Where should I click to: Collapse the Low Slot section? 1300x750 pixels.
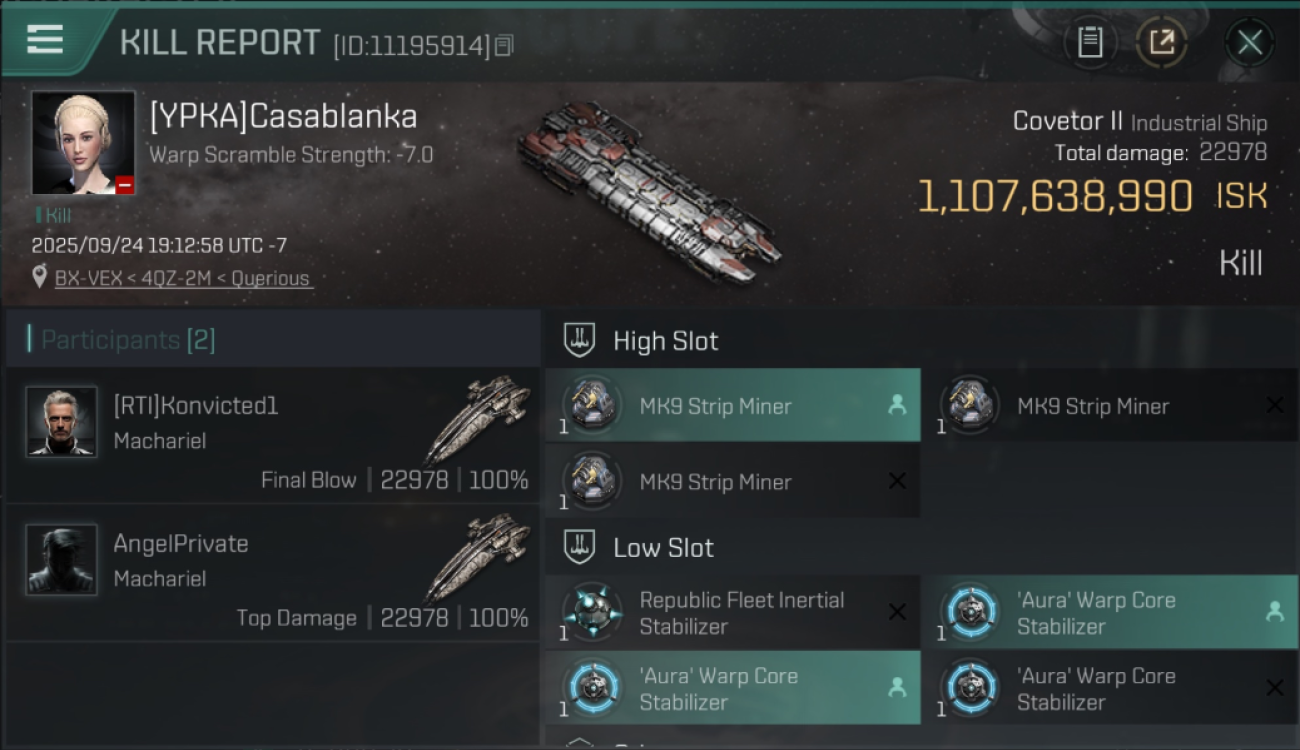580,548
